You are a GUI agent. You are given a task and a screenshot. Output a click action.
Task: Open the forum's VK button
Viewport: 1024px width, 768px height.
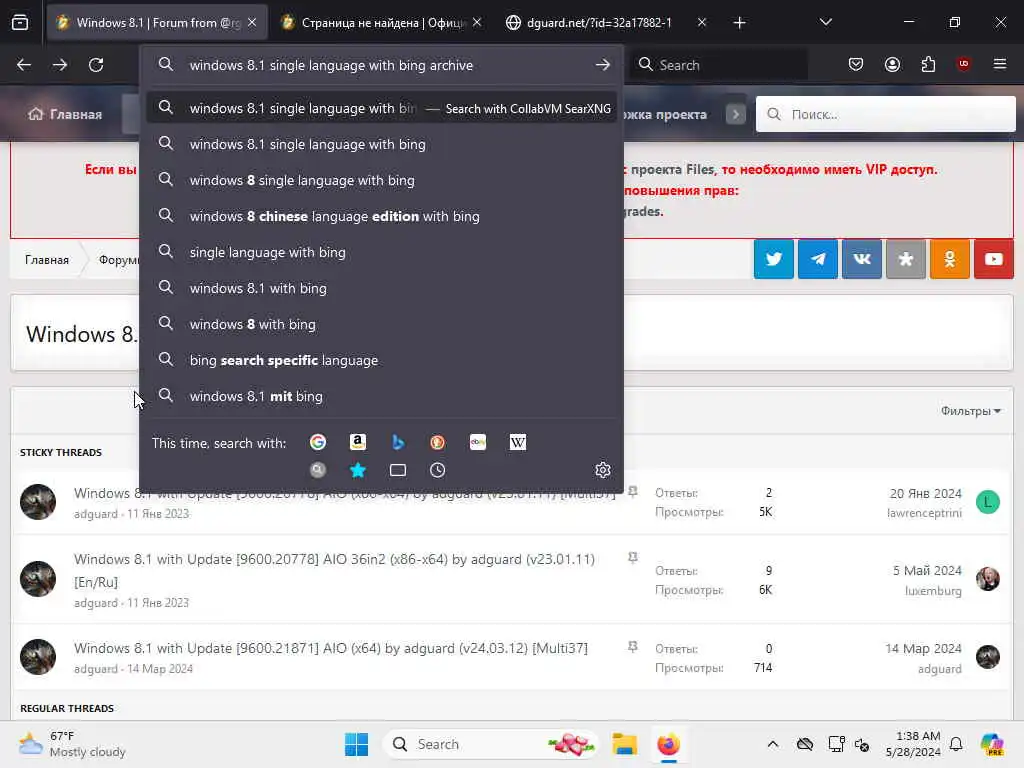(x=861, y=259)
